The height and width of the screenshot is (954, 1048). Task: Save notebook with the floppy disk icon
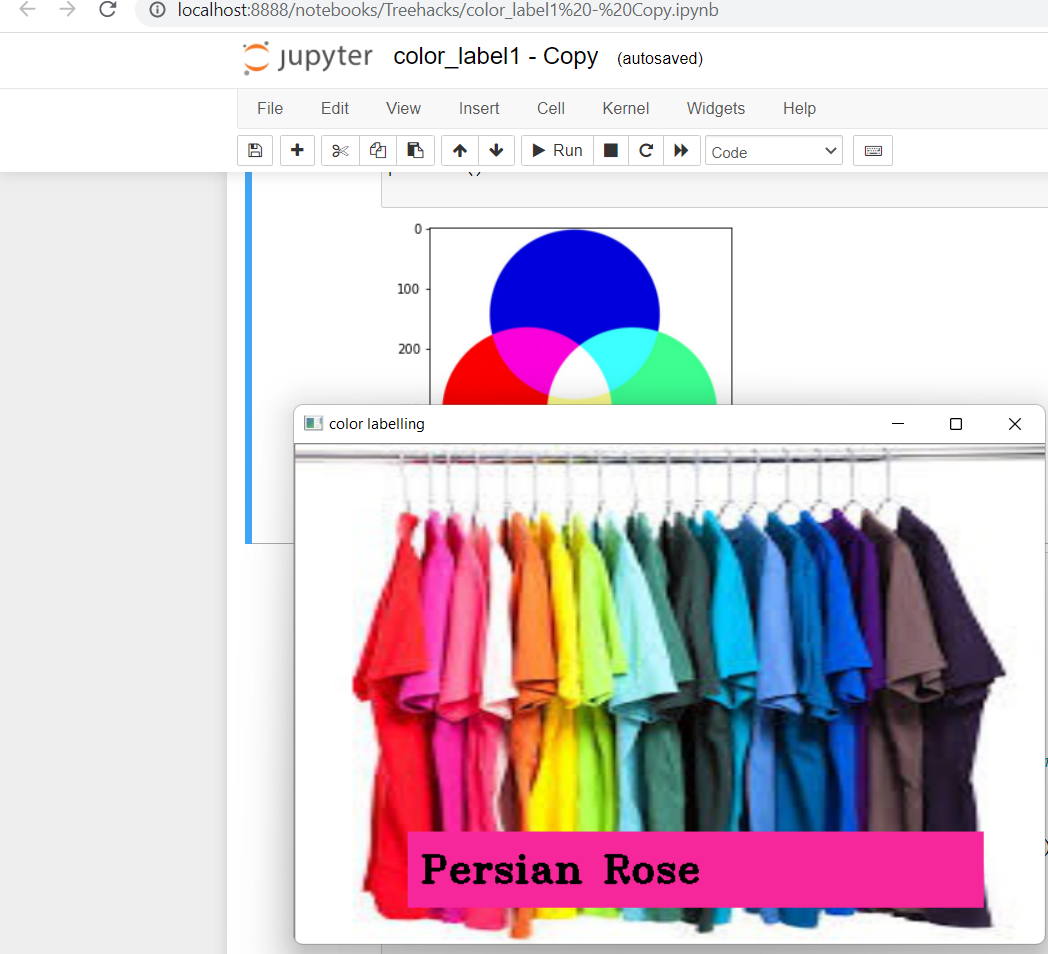pos(255,150)
